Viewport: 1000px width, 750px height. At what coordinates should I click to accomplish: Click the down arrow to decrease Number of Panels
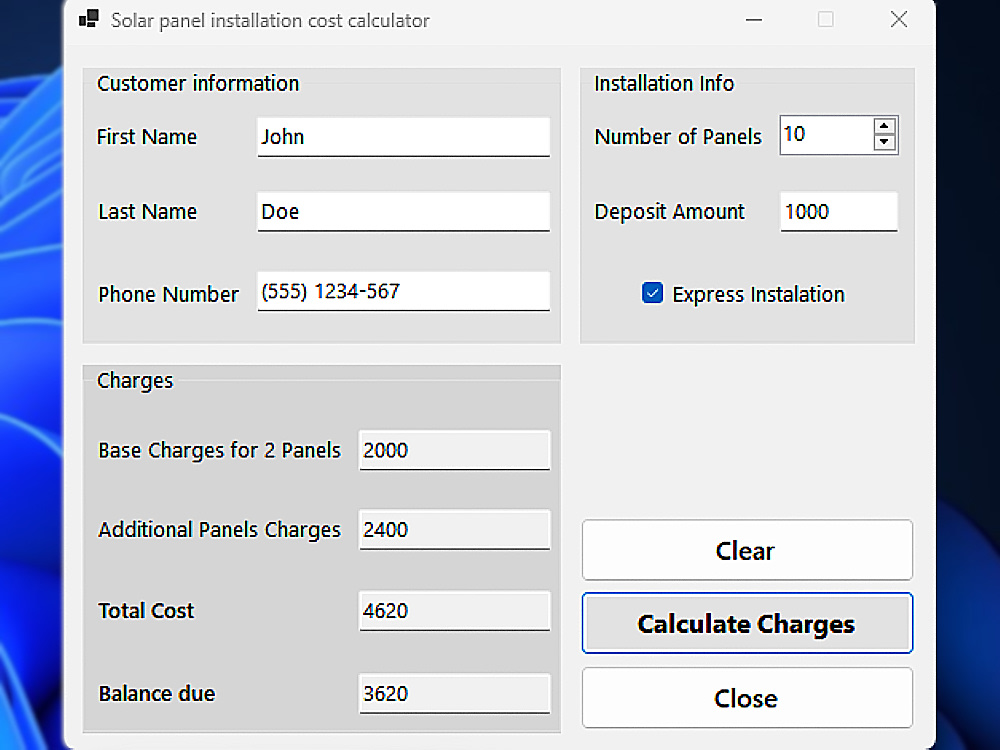coord(884,143)
